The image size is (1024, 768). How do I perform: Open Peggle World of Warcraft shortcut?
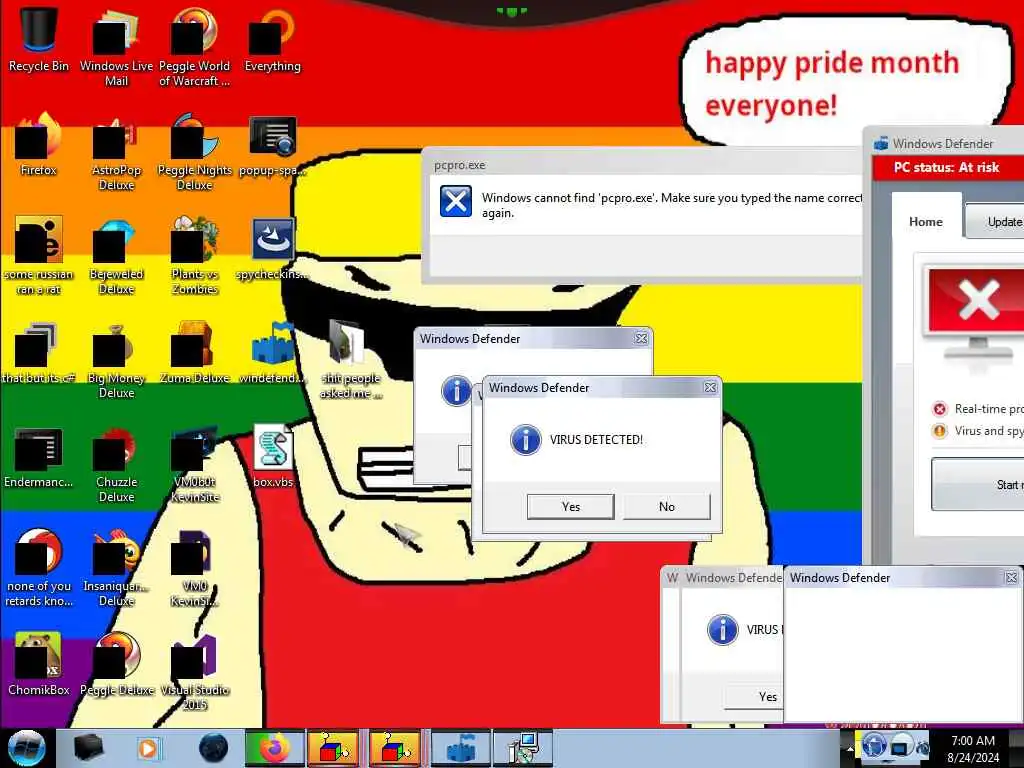pyautogui.click(x=194, y=47)
